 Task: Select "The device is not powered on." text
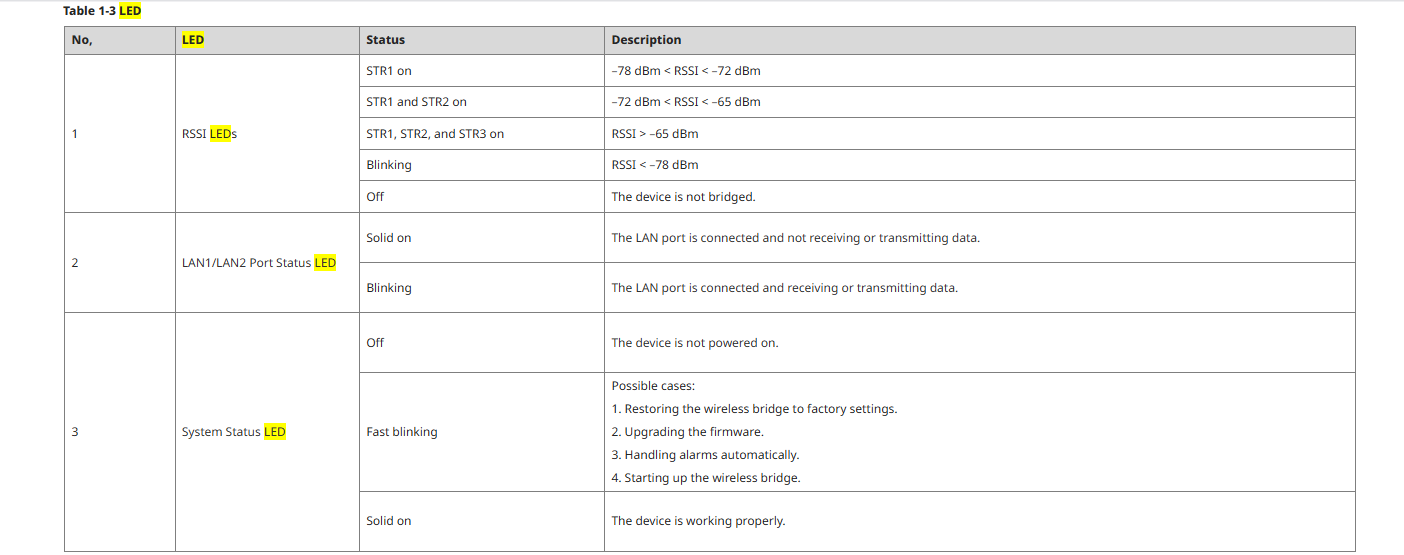[x=694, y=343]
